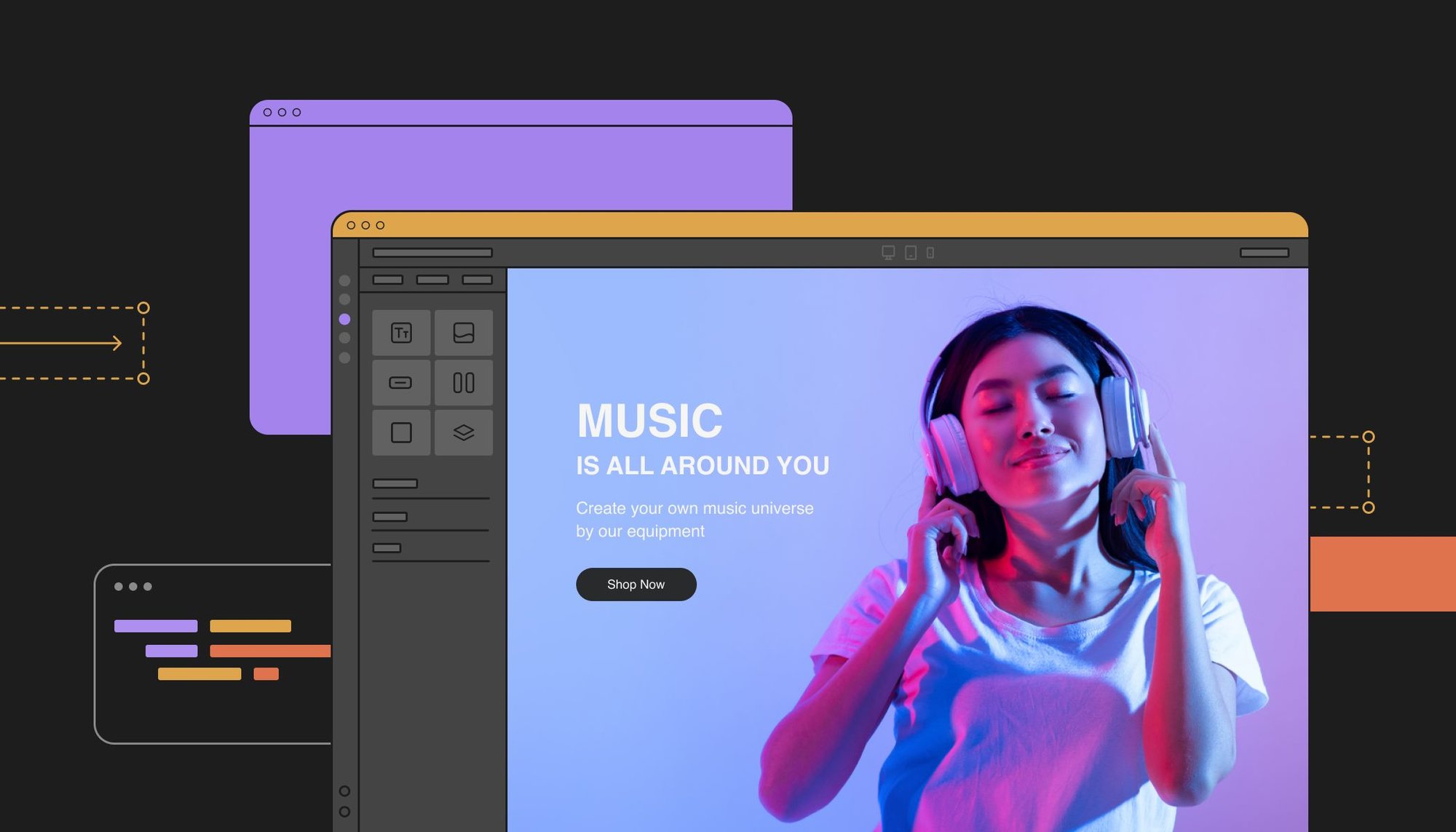Select the Text element tool

401,332
